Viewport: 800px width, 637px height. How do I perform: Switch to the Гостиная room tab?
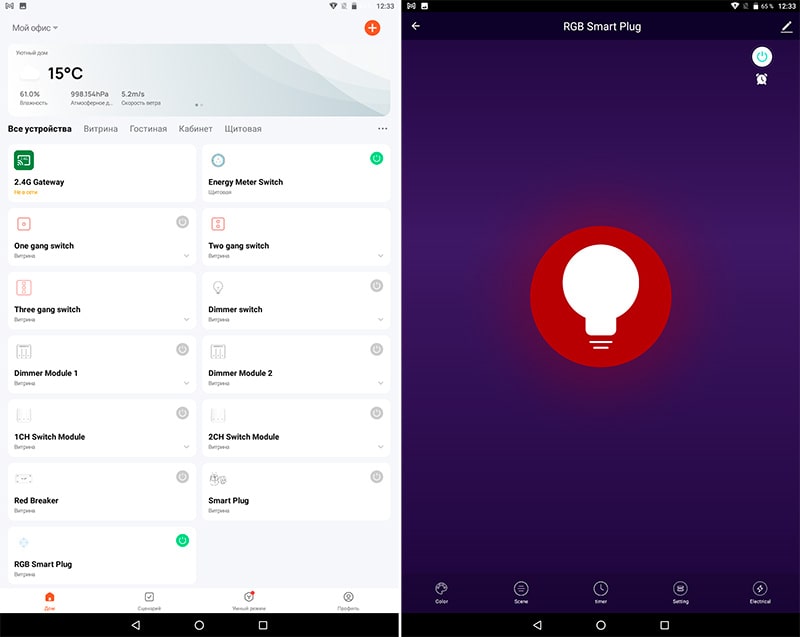[148, 129]
